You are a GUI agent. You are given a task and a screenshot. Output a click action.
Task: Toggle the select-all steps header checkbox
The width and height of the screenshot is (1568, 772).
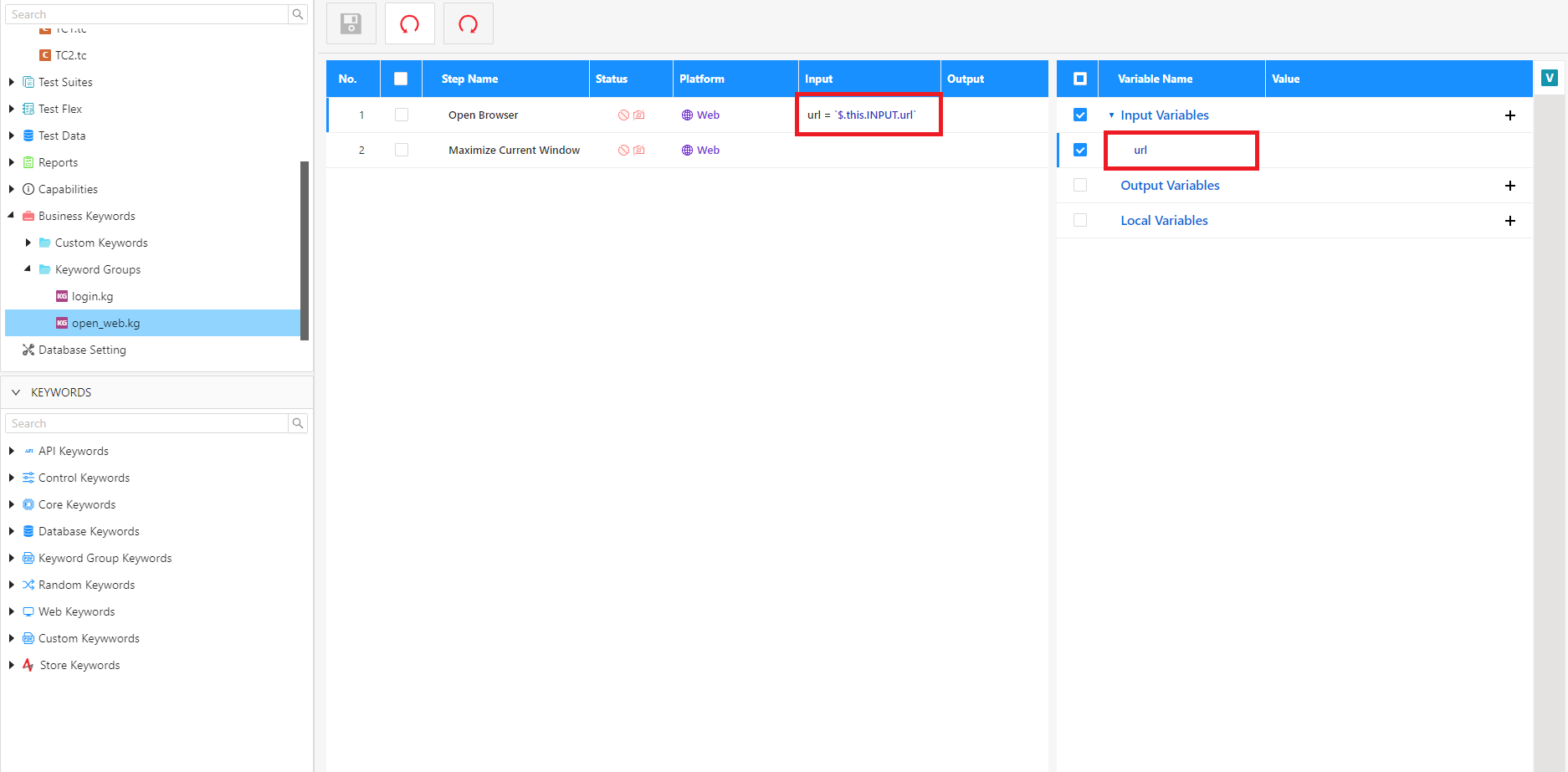point(401,79)
